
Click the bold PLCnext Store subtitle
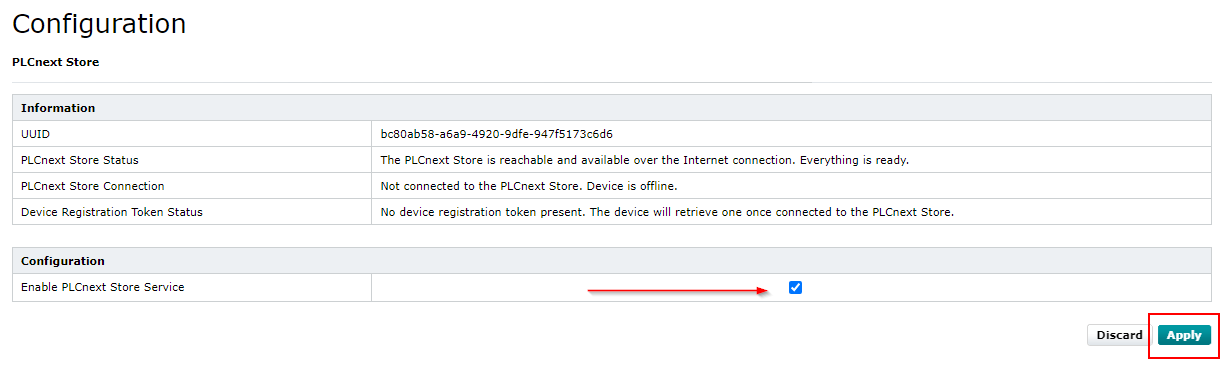click(x=55, y=62)
